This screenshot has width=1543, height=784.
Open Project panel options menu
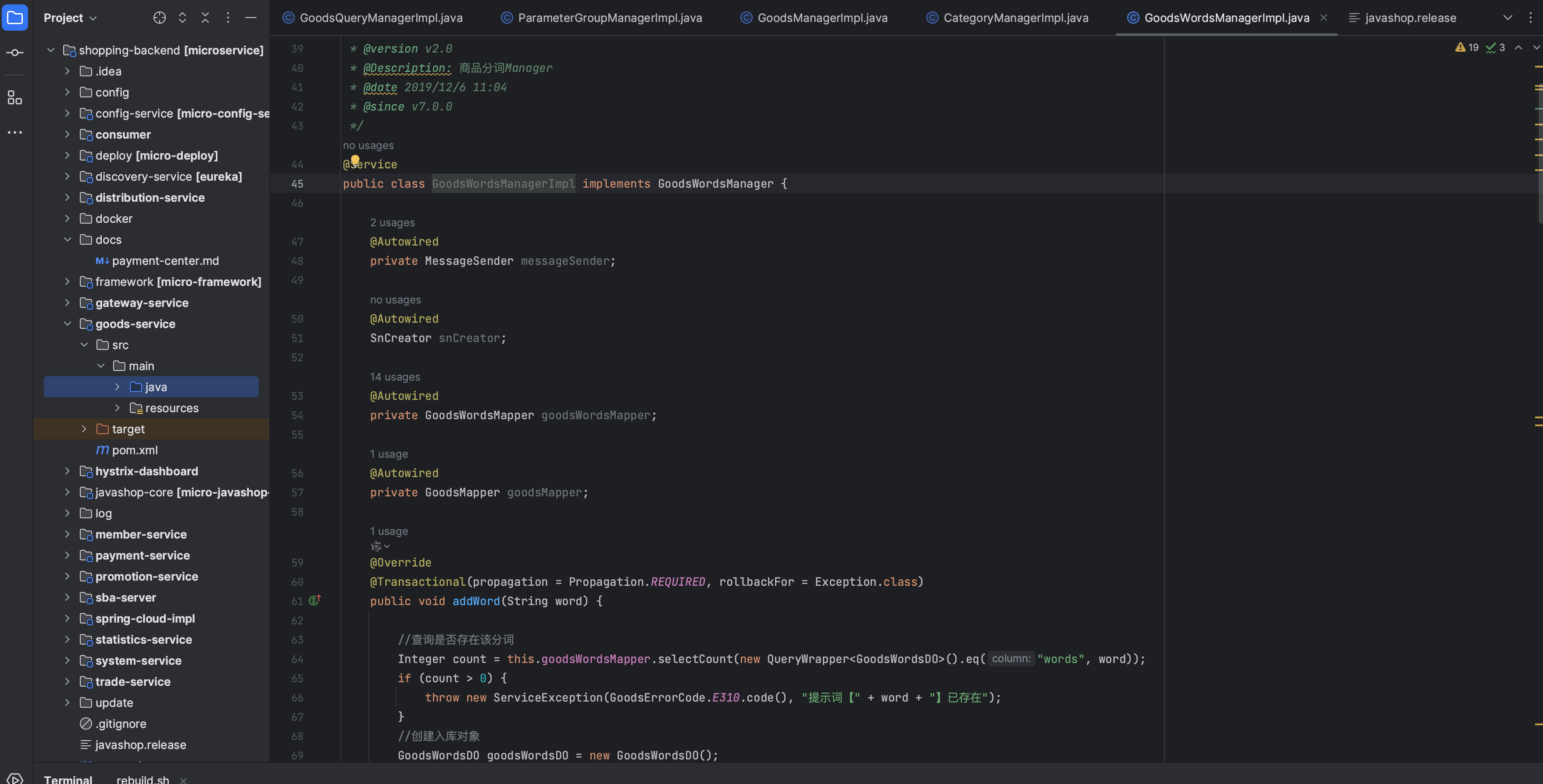pos(228,18)
